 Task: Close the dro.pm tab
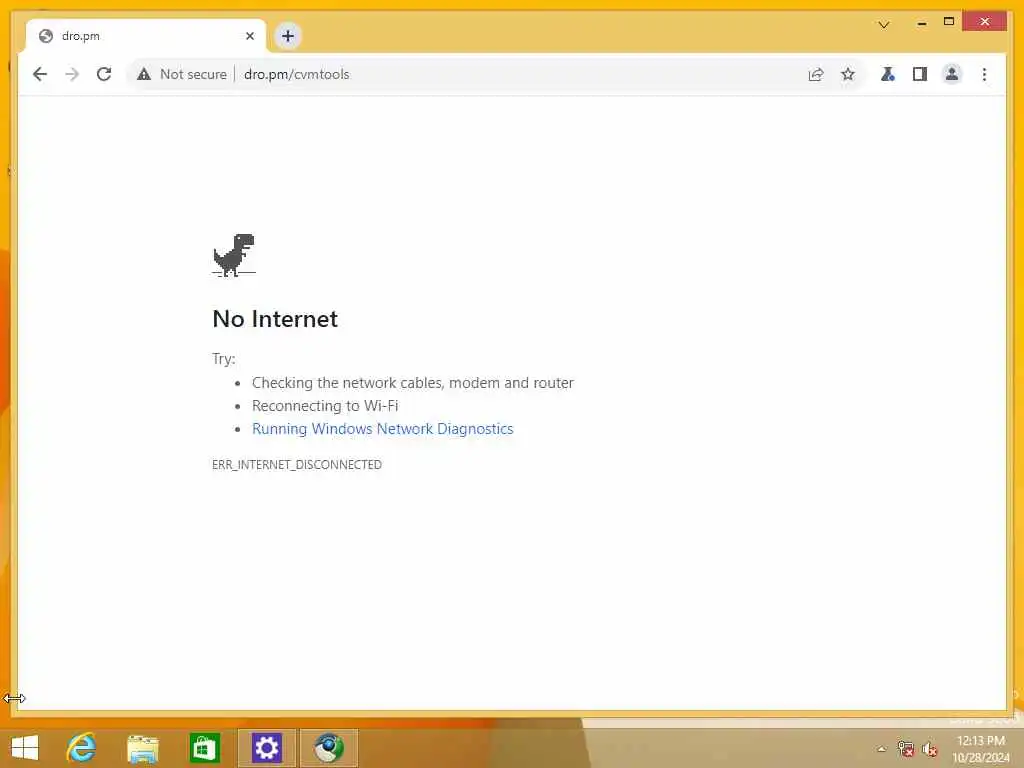coord(249,36)
